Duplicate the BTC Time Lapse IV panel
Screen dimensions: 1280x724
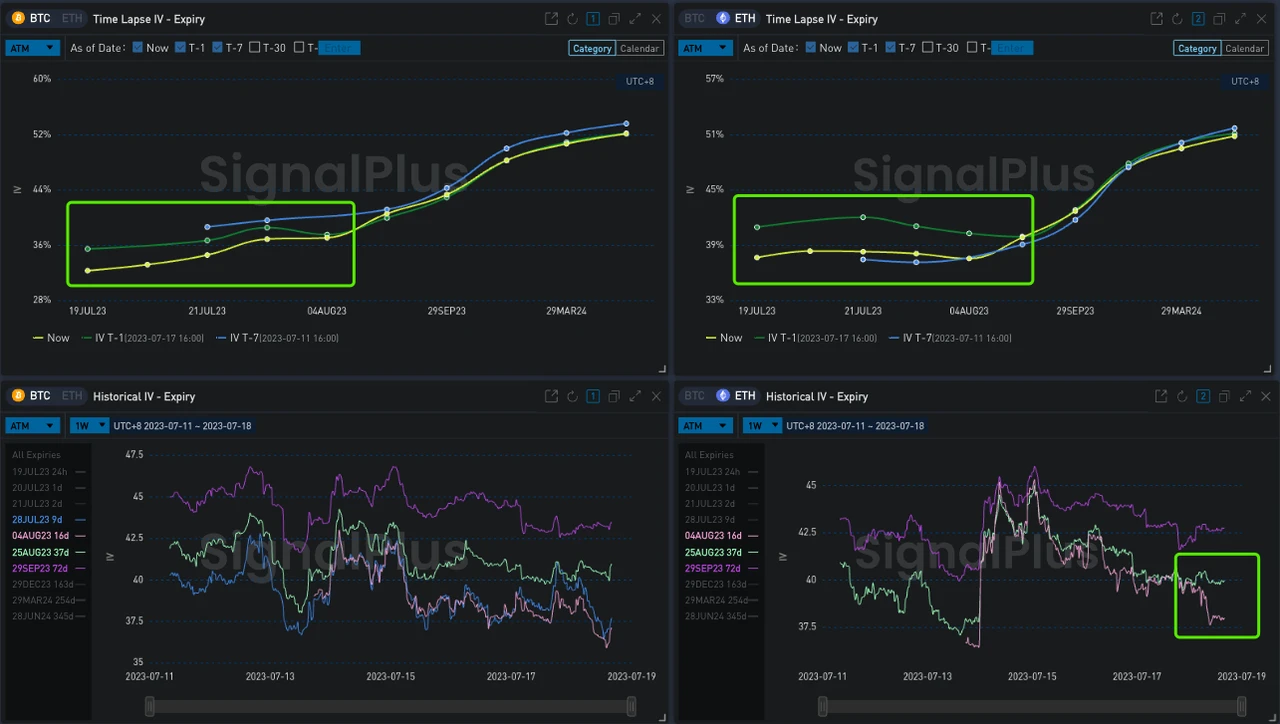point(614,19)
